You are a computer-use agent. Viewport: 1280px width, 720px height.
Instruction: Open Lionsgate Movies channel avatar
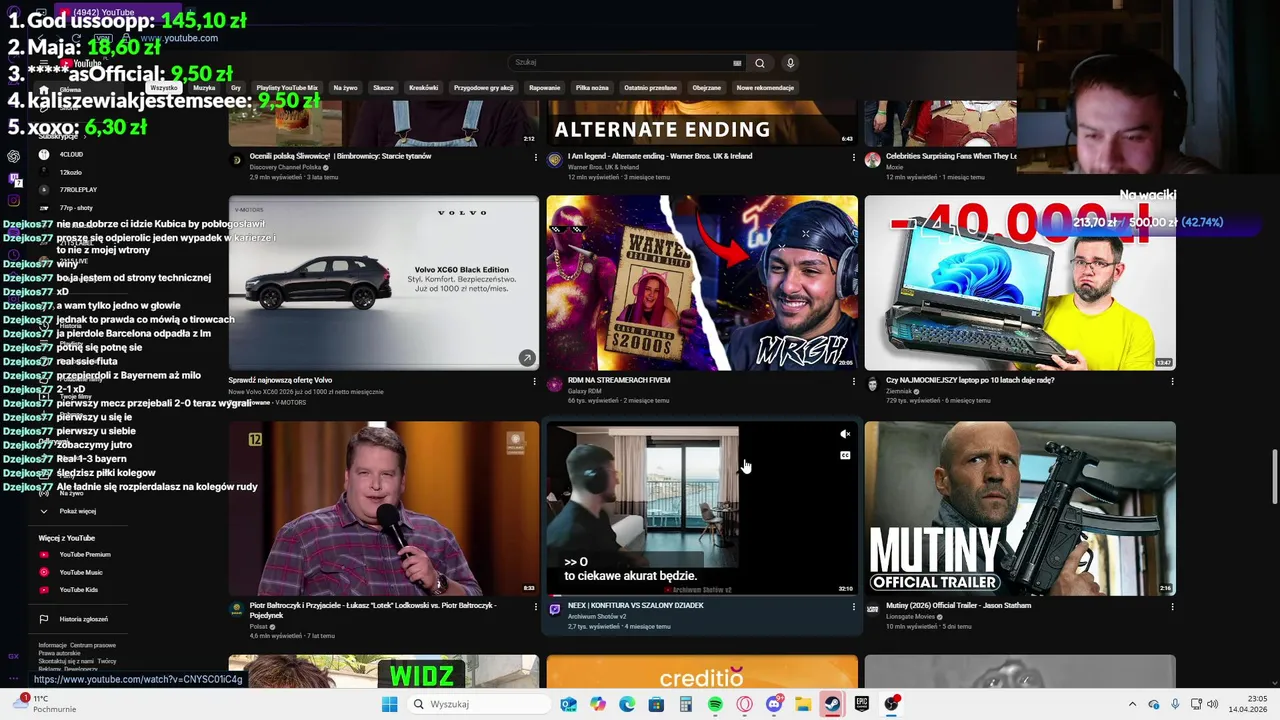(873, 609)
